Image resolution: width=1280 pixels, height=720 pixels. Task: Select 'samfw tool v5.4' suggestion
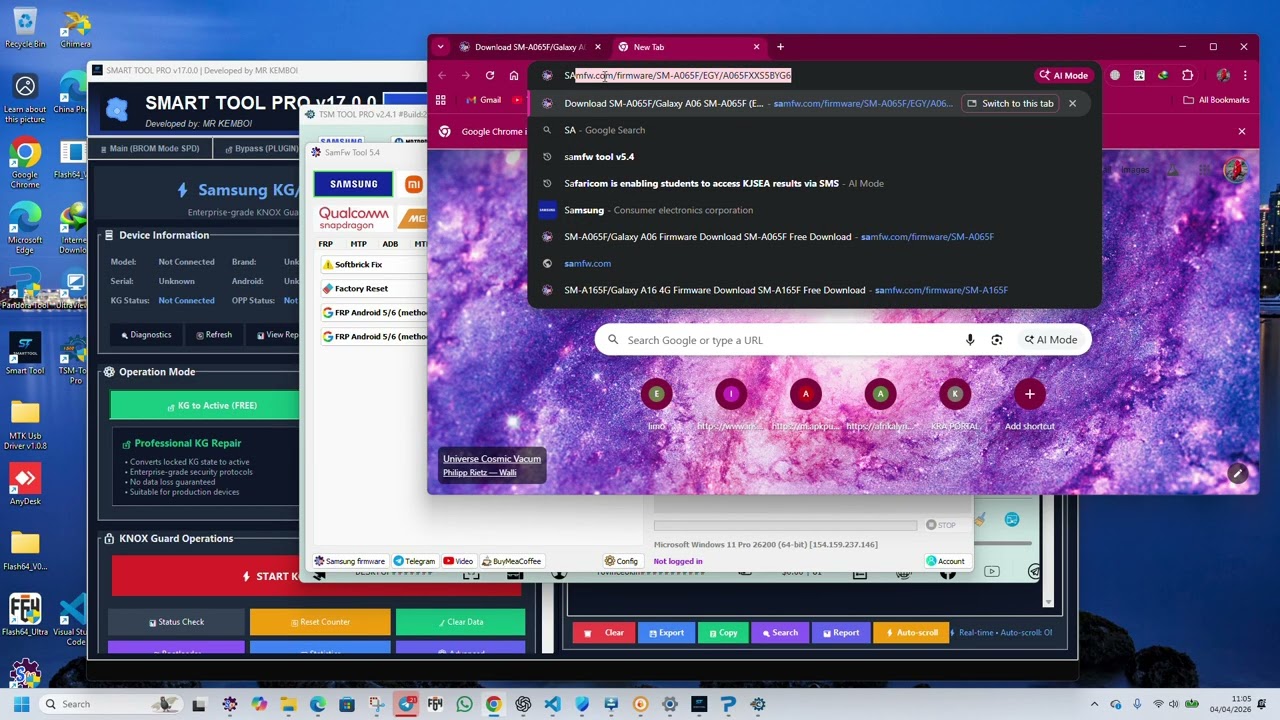click(814, 157)
